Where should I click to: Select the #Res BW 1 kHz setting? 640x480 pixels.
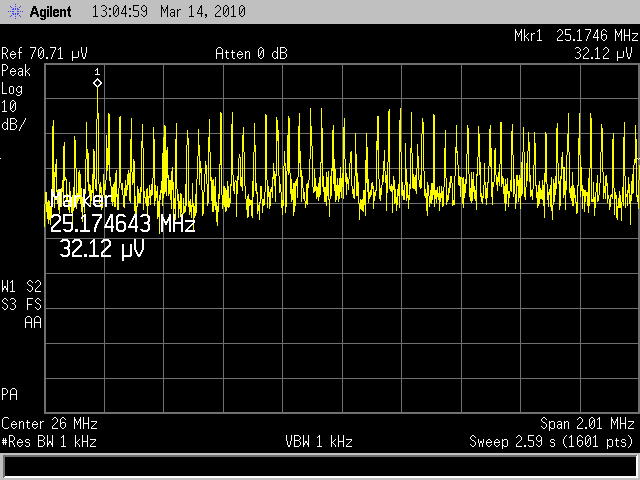click(49, 441)
